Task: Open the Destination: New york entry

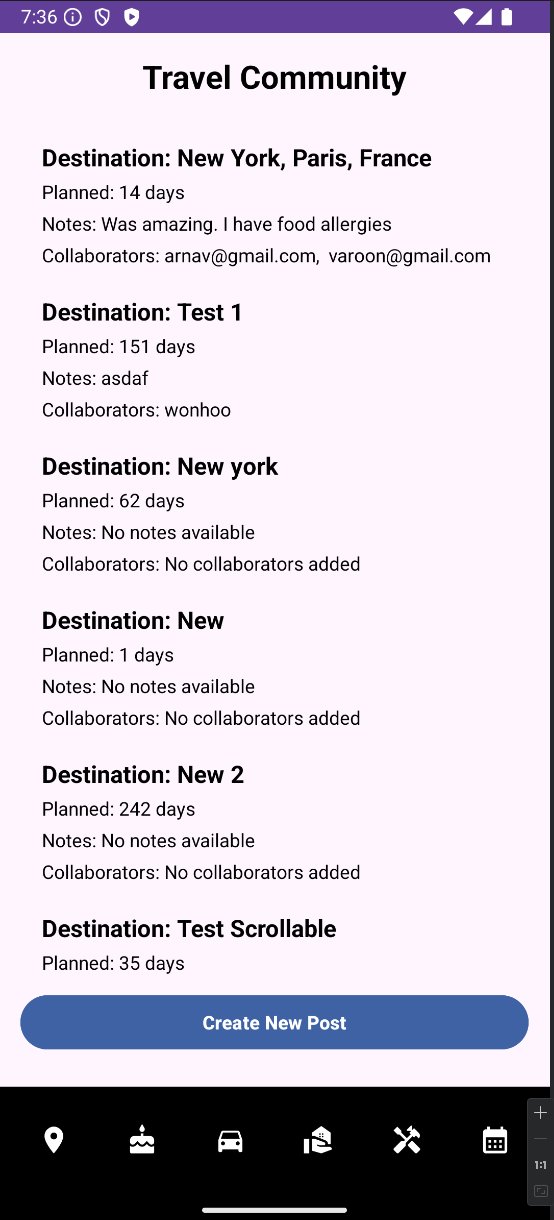Action: pyautogui.click(x=160, y=466)
